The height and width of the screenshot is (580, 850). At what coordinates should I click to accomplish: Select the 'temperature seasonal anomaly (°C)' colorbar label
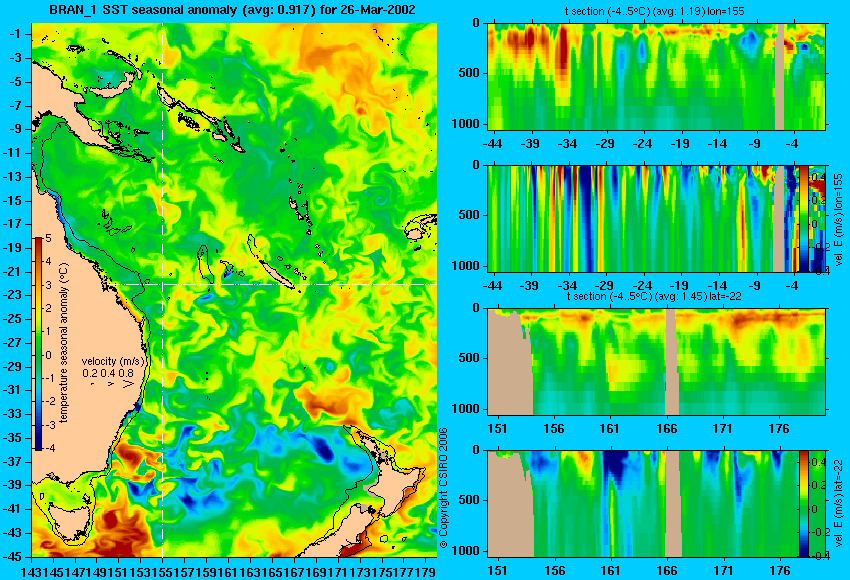point(63,344)
